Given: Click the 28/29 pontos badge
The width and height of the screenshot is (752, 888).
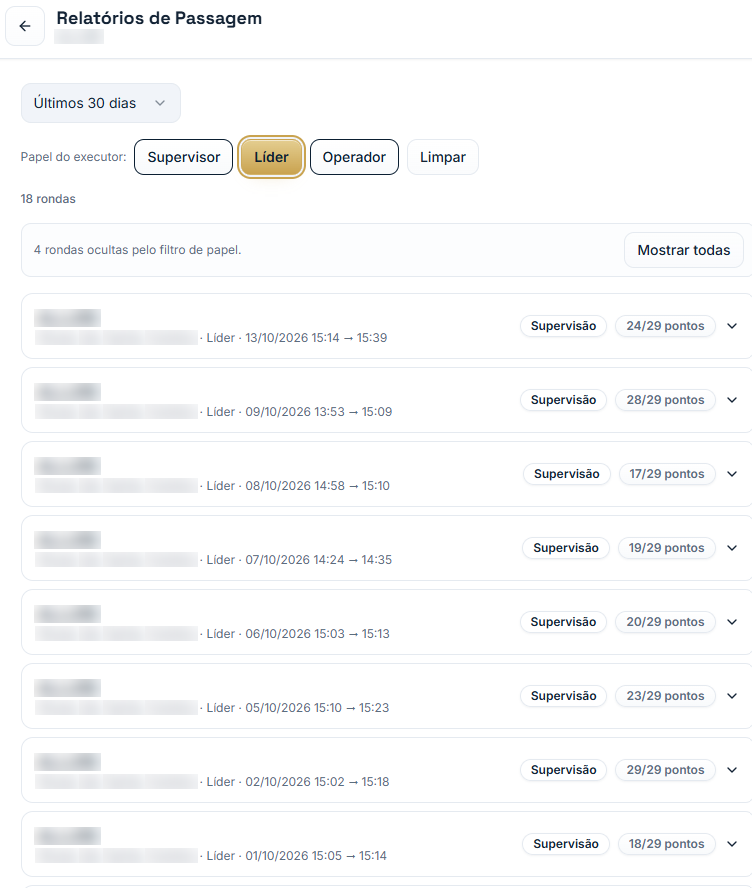Looking at the screenshot, I should 665,400.
